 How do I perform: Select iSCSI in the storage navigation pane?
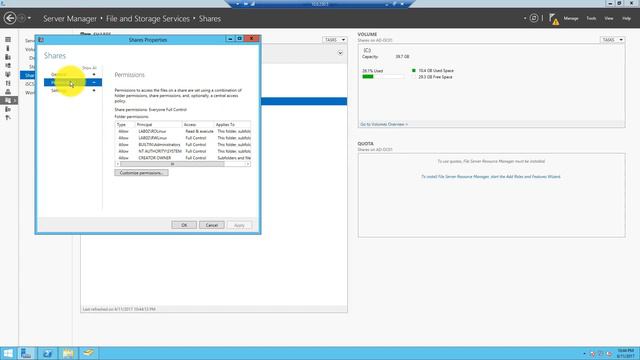(x=30, y=84)
